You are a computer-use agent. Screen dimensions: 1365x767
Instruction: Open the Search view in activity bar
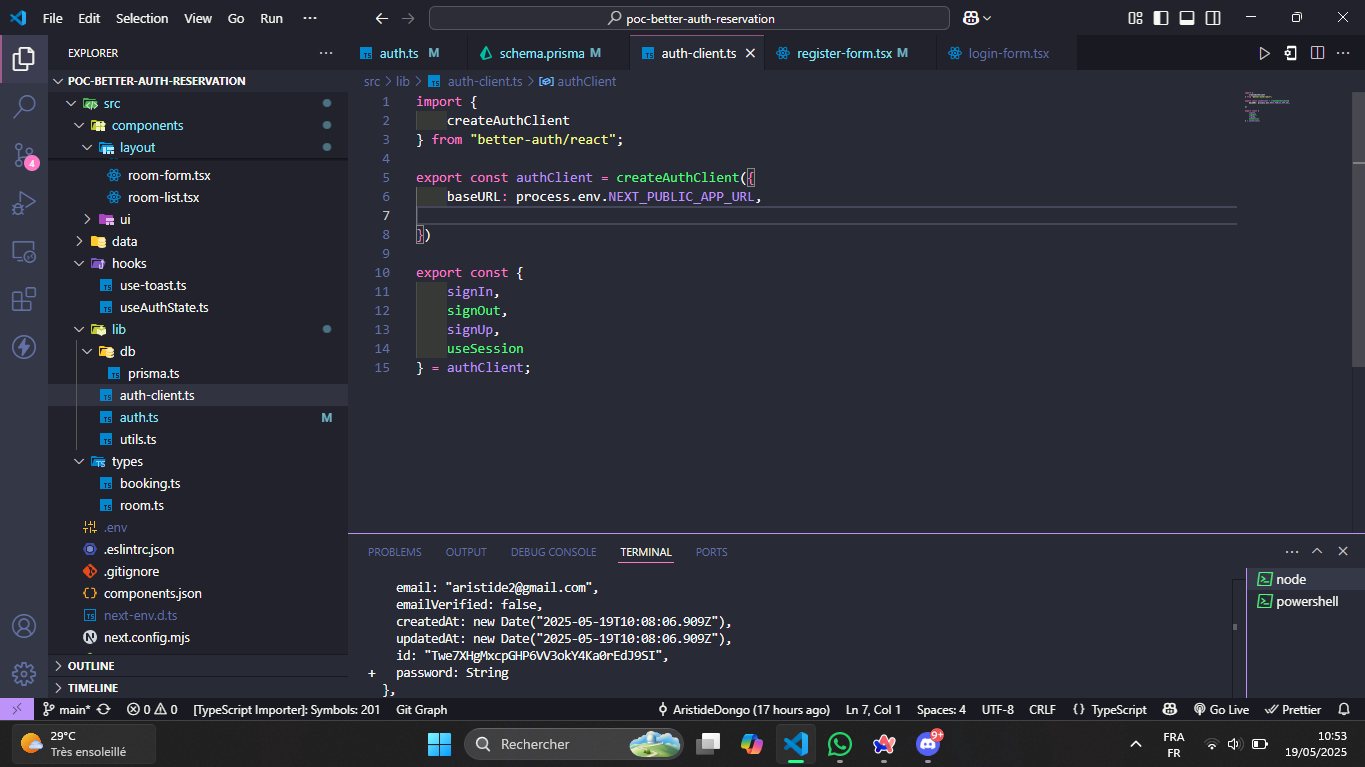coord(24,107)
